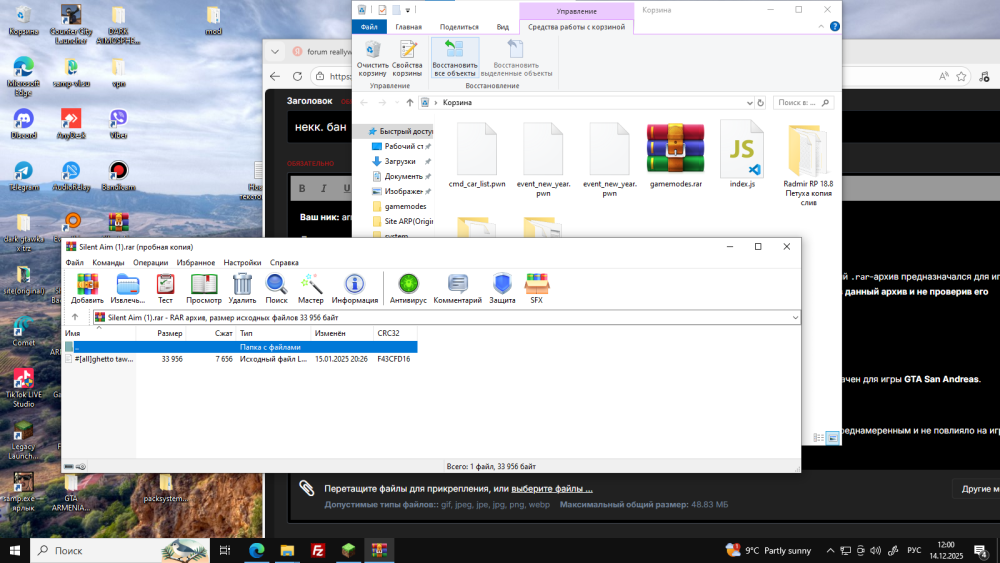Open AnyDesk desktop shortcut

point(70,124)
